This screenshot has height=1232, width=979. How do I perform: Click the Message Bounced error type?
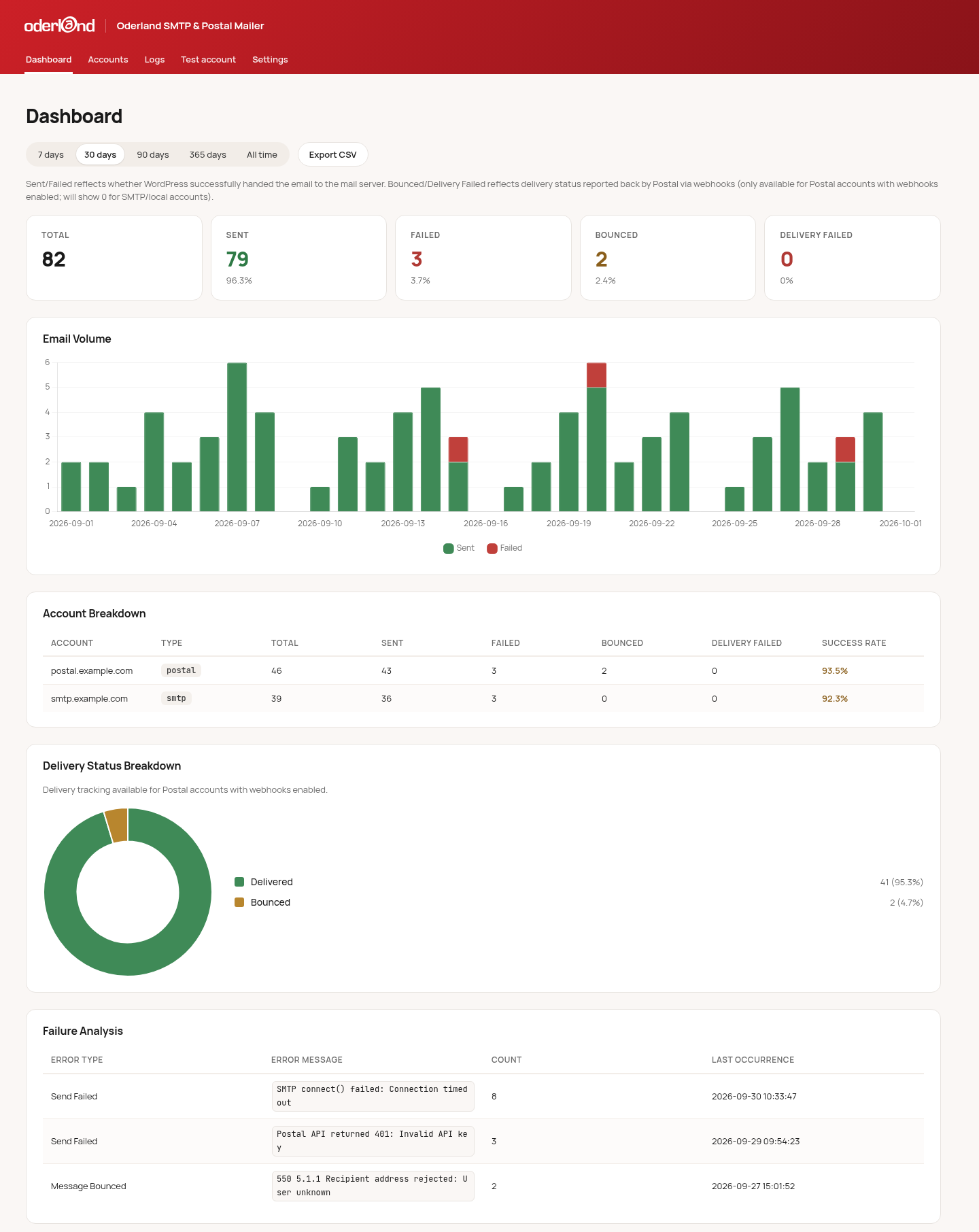88,1186
